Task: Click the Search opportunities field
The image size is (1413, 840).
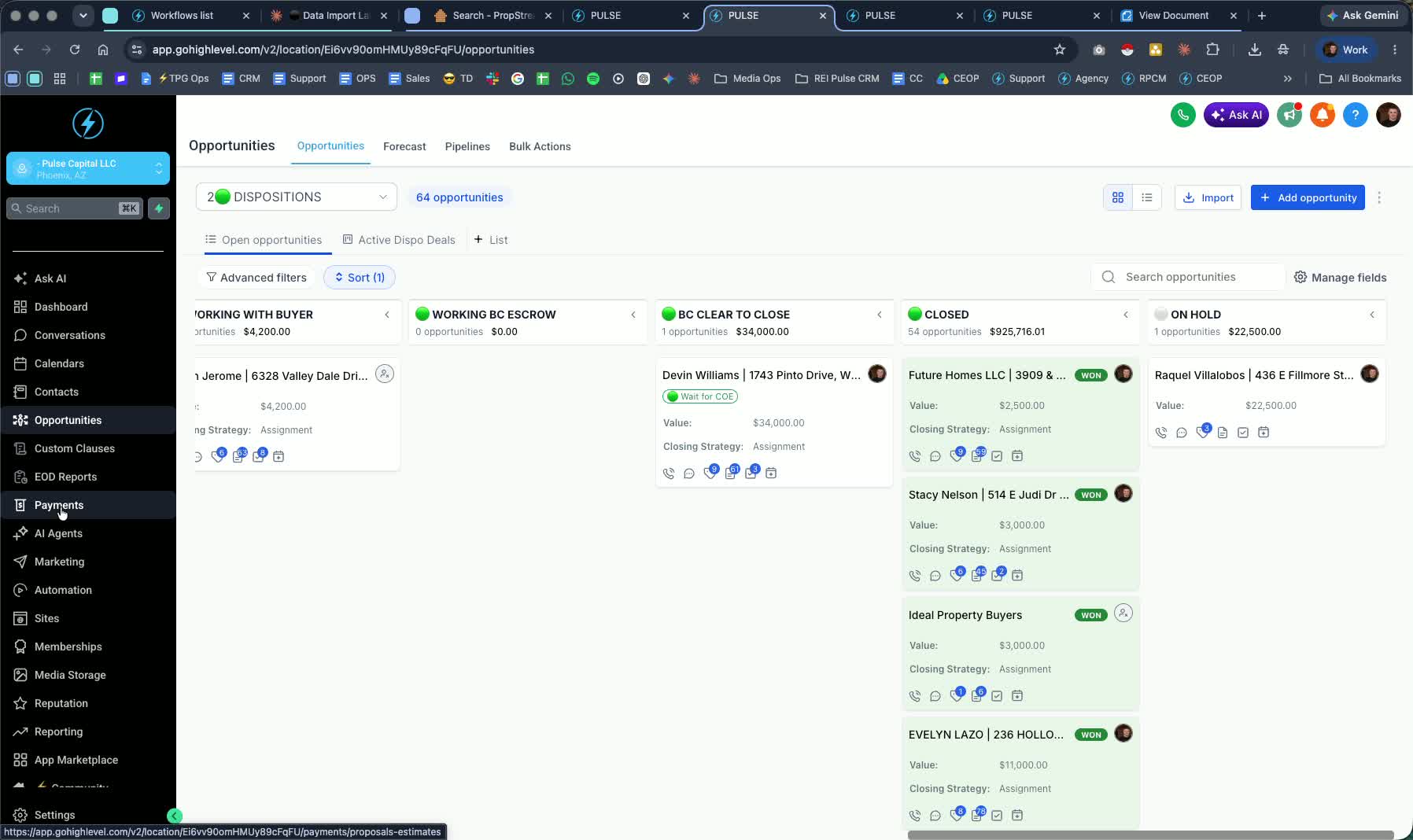Action: coord(1188,277)
